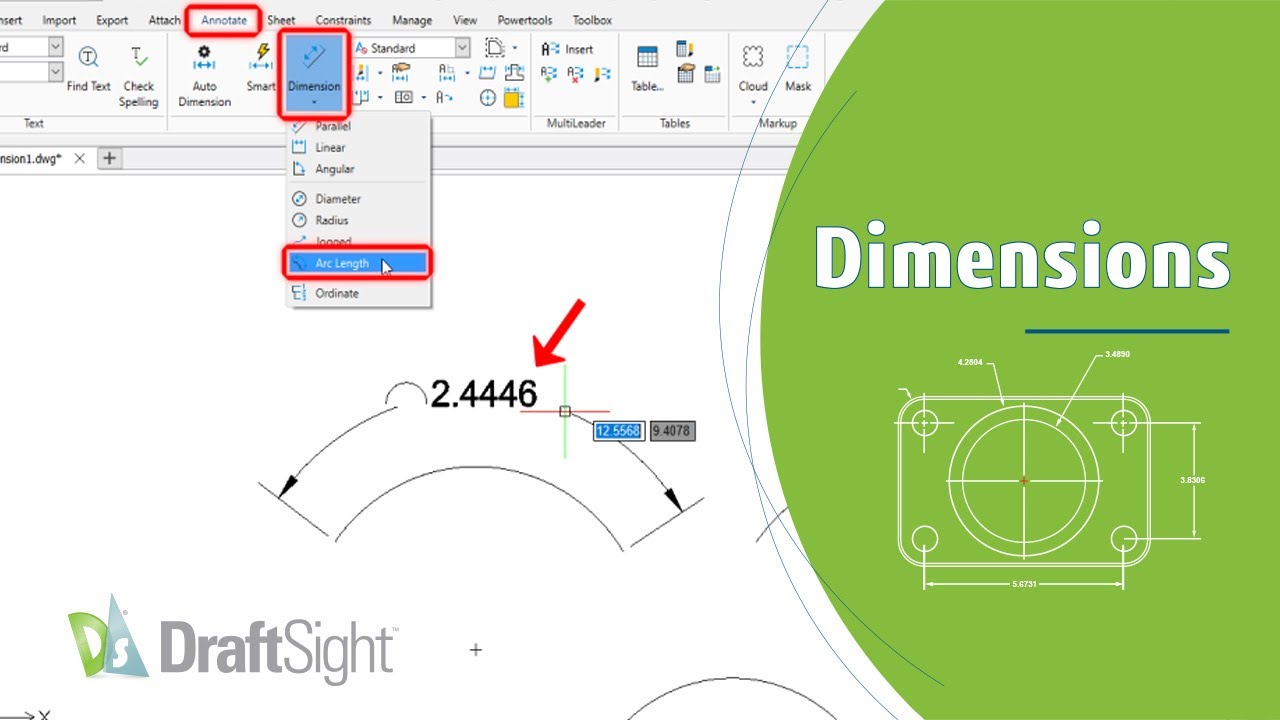Click the 2.4446 arc length dimension text

click(483, 394)
